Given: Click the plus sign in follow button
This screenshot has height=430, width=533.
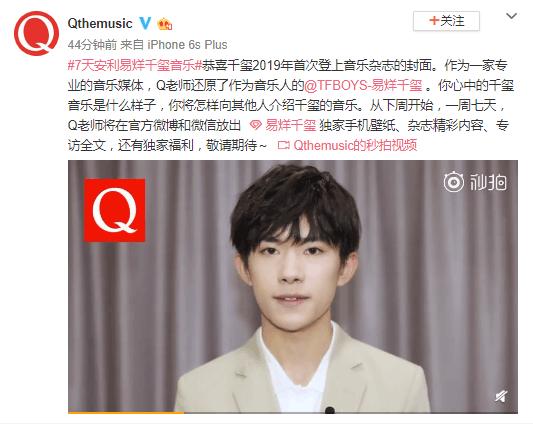Looking at the screenshot, I should pos(434,21).
